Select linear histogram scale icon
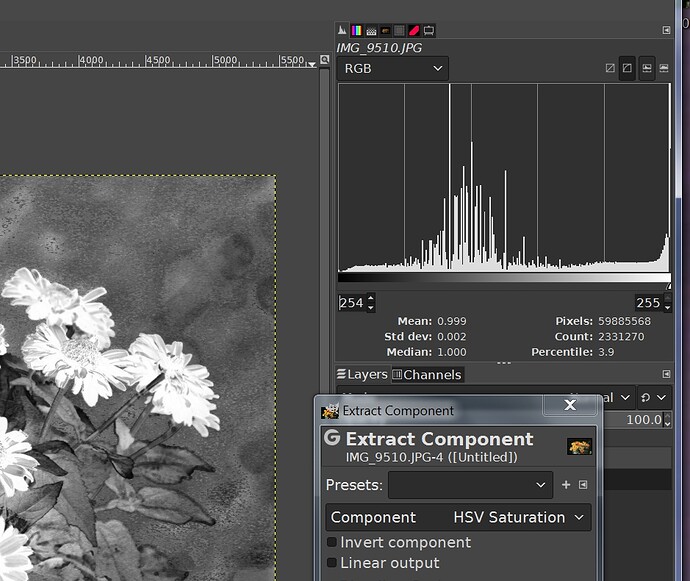690x581 pixels. (x=610, y=69)
